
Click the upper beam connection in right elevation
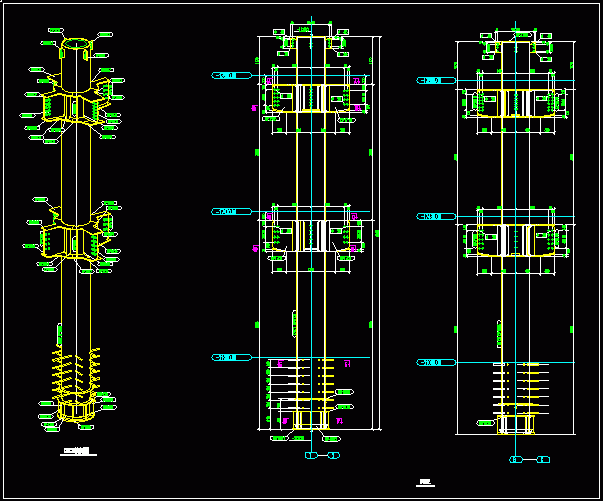tap(517, 104)
